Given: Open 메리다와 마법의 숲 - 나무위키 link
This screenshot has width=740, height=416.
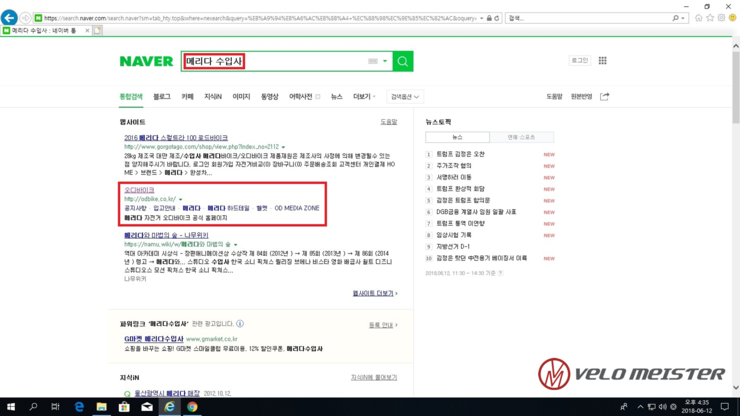Looking at the screenshot, I should (x=166, y=235).
